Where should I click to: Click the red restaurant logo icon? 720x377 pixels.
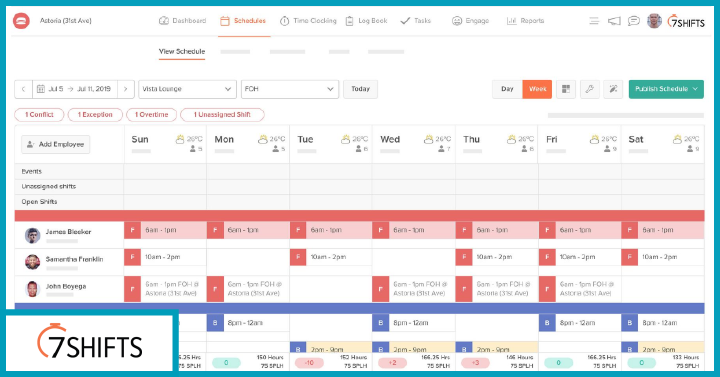(x=21, y=21)
